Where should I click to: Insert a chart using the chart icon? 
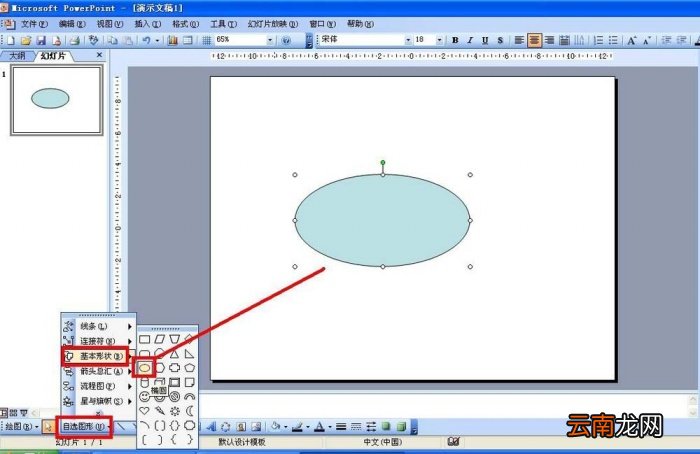click(173, 41)
